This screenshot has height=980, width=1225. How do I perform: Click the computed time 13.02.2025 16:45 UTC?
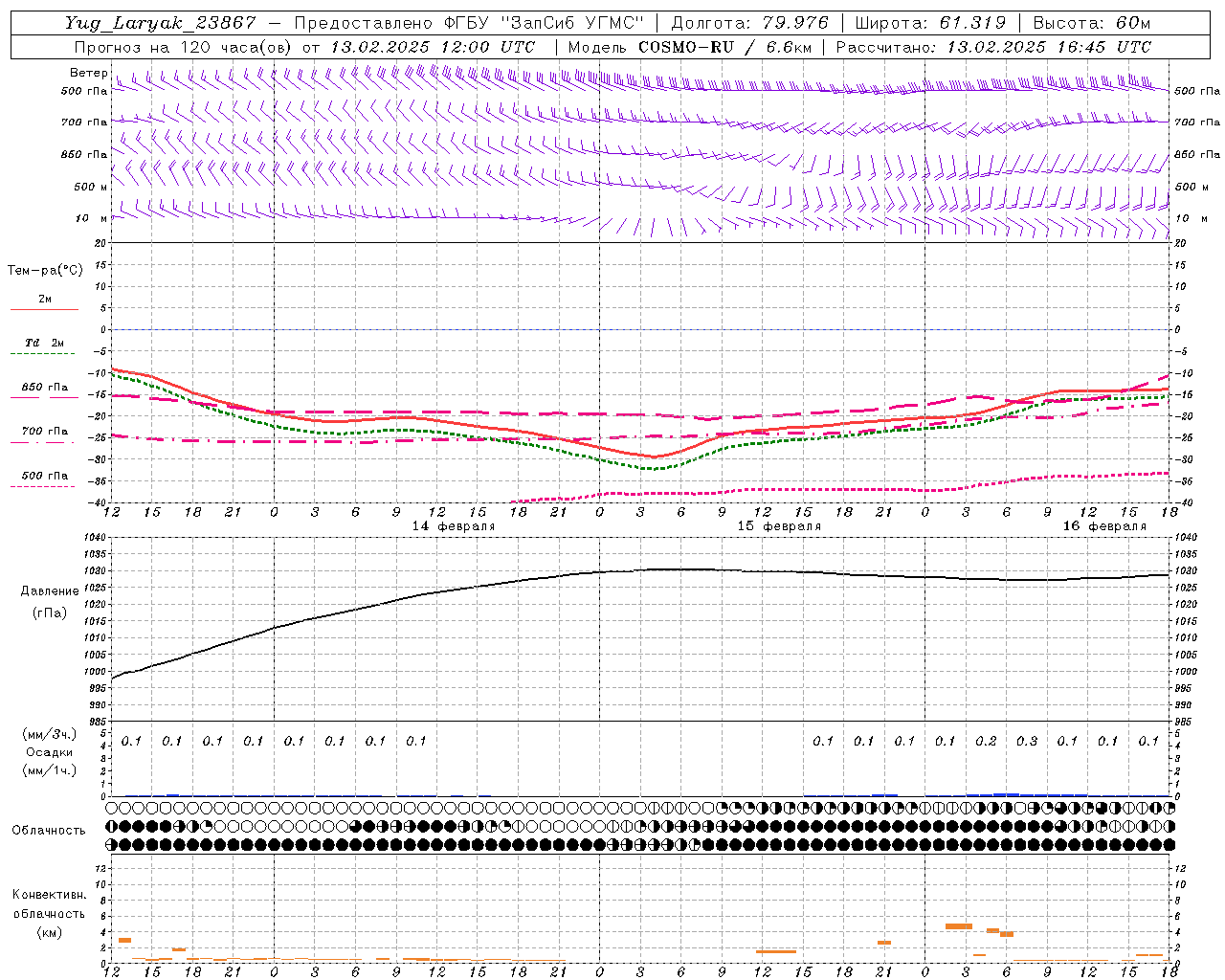[1049, 47]
